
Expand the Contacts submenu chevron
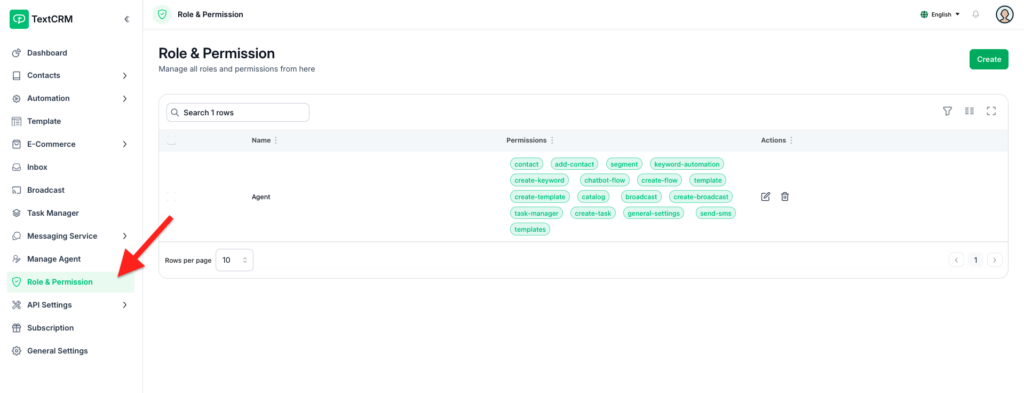125,76
